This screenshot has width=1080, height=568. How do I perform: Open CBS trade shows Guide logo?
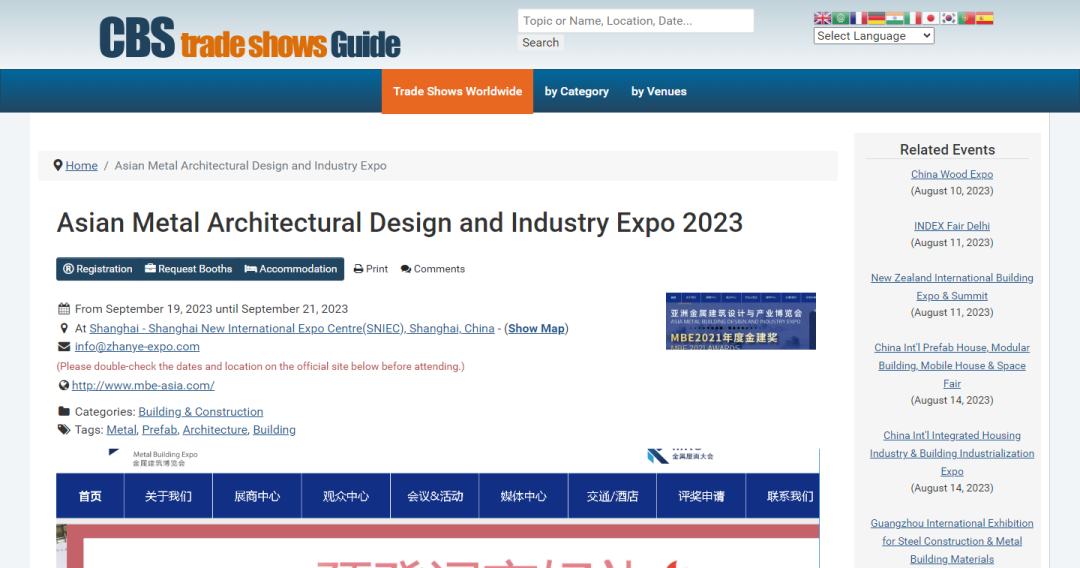(250, 38)
